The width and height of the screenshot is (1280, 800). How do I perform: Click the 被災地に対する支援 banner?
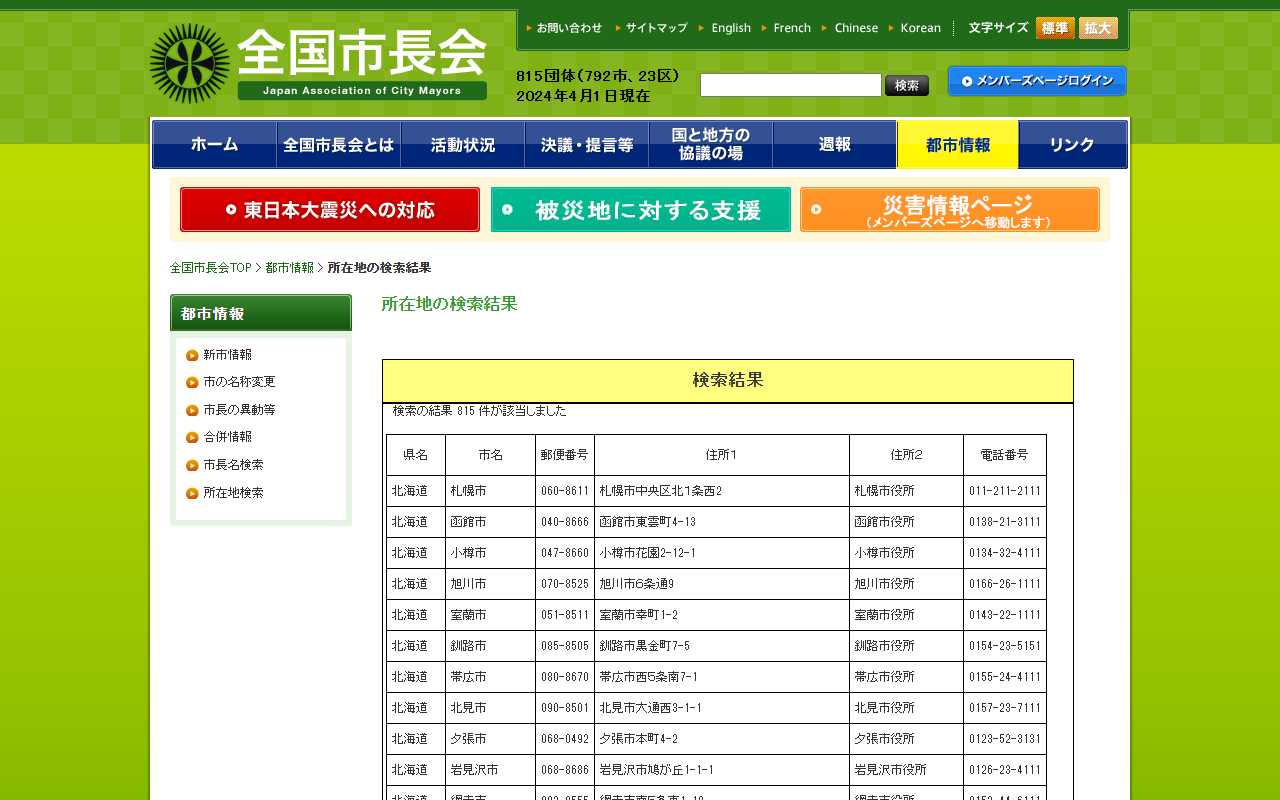click(641, 210)
